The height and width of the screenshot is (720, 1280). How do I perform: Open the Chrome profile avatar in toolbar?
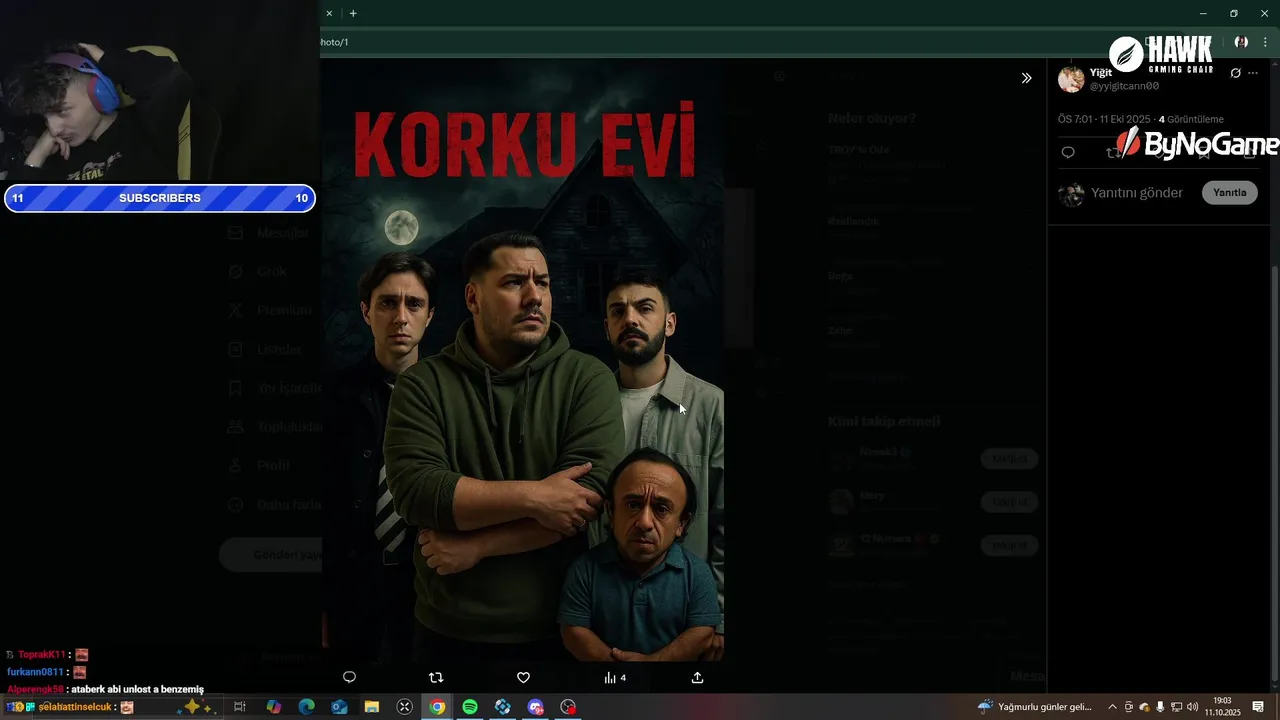click(1241, 42)
